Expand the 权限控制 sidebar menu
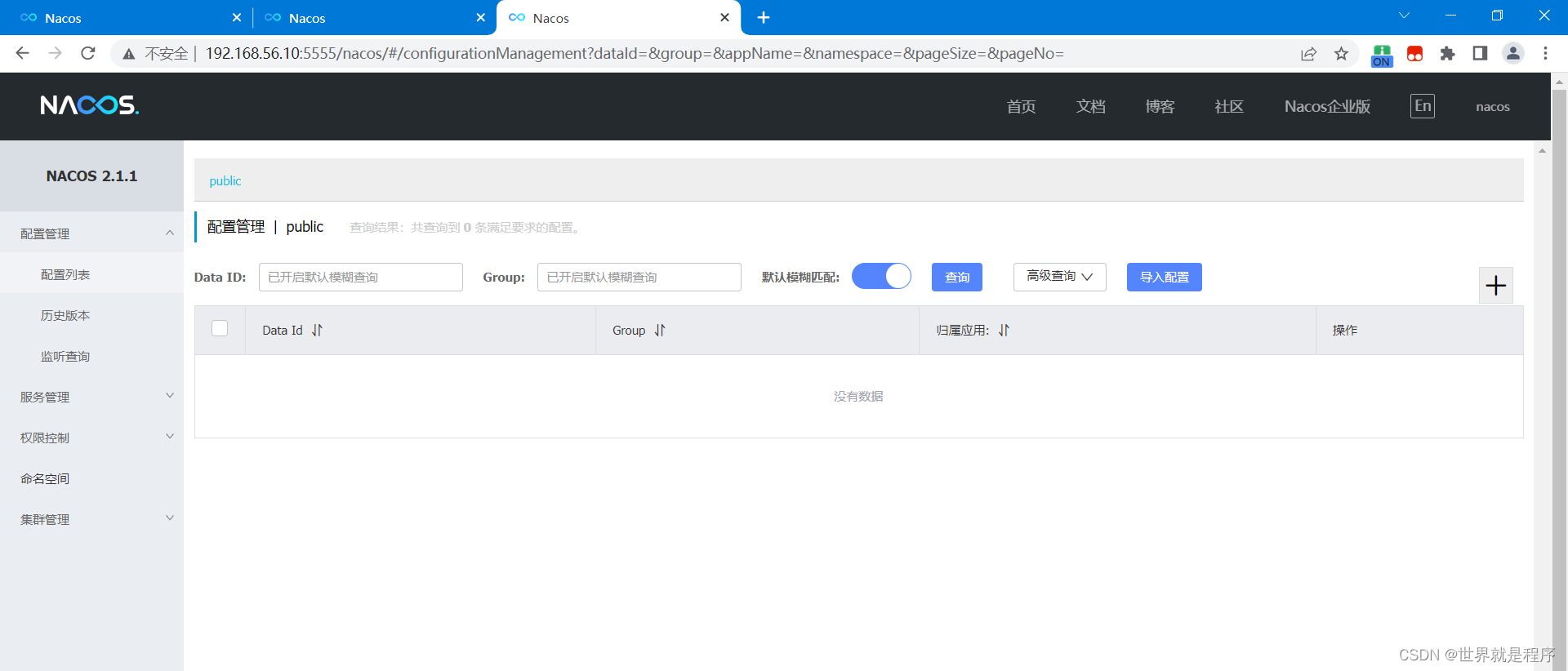The image size is (1568, 671). pyautogui.click(x=91, y=438)
